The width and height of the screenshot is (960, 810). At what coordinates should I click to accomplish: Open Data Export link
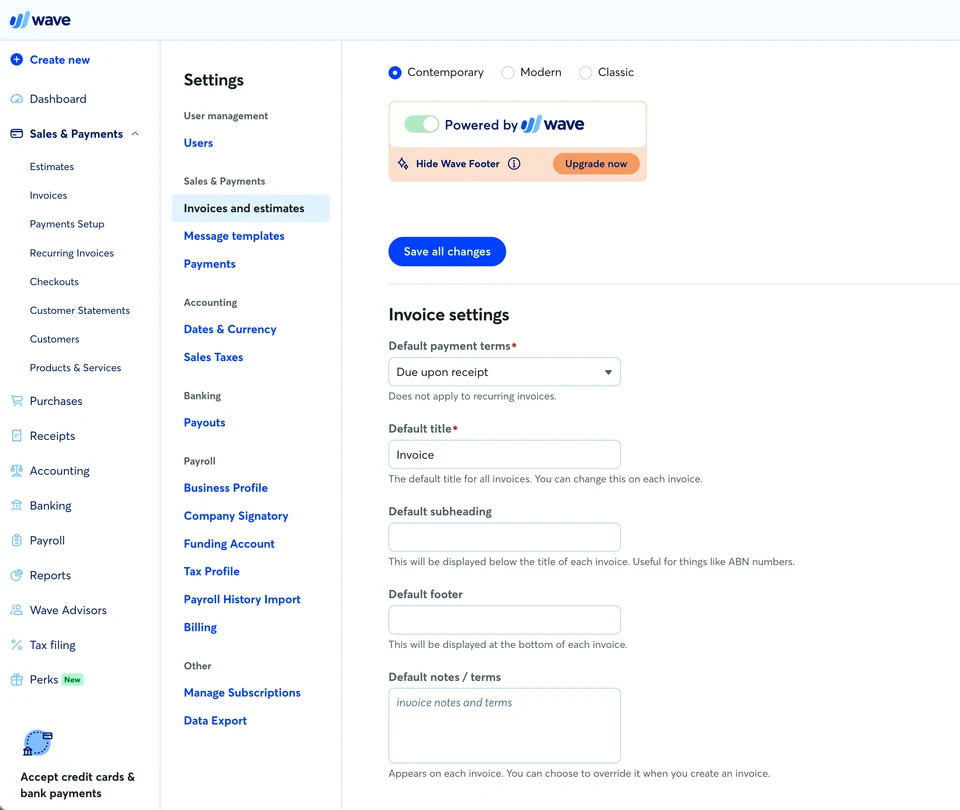215,721
